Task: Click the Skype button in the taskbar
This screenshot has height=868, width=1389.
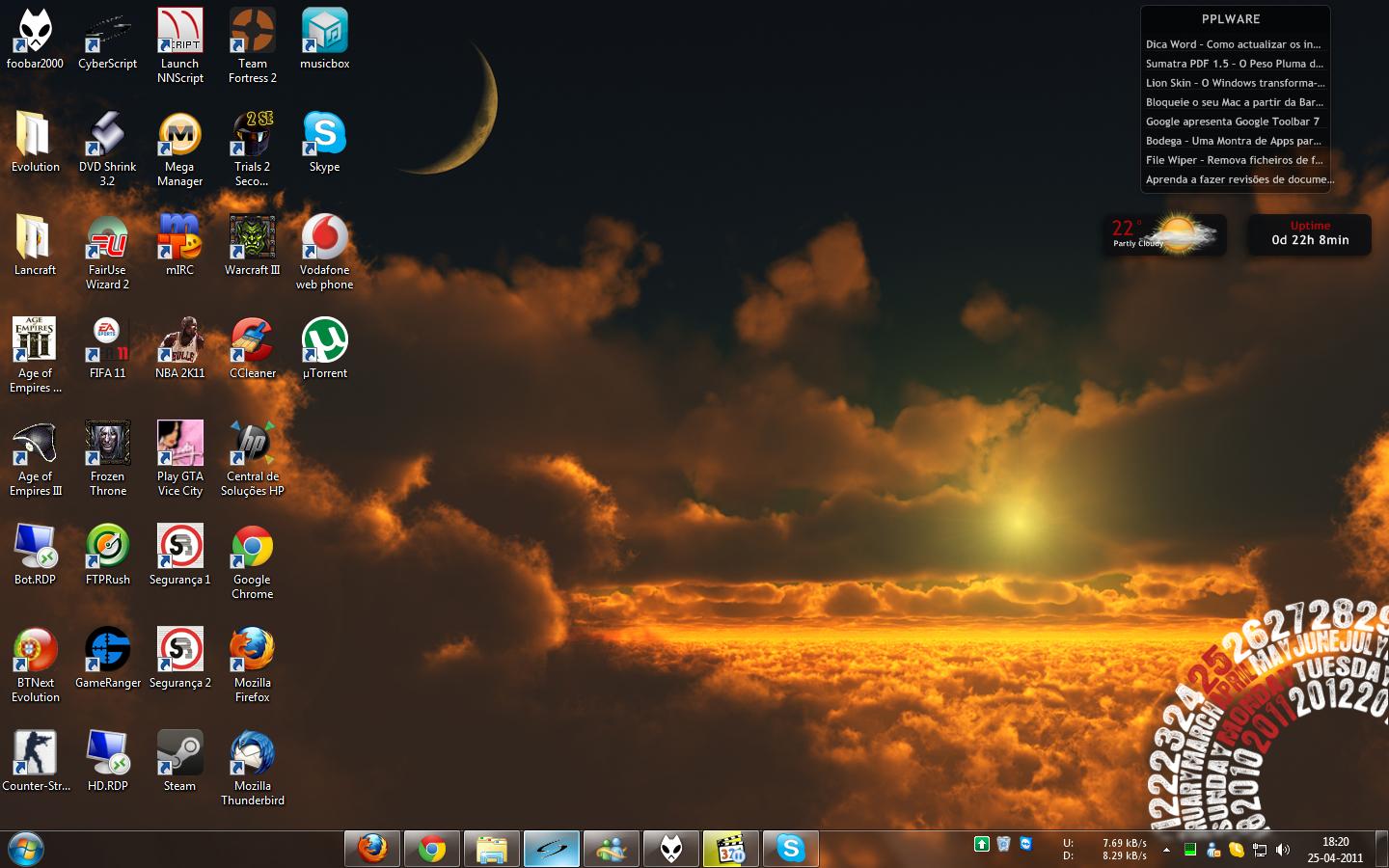Action: [x=791, y=849]
